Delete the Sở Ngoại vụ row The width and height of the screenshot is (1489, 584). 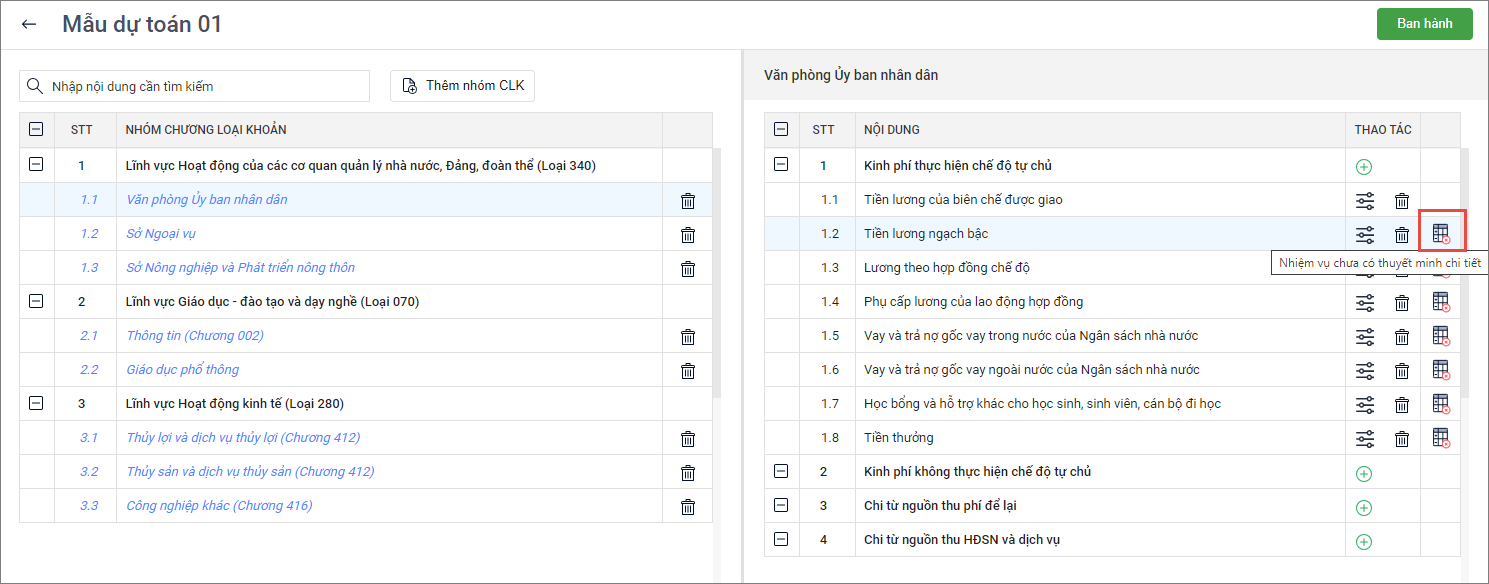688,235
